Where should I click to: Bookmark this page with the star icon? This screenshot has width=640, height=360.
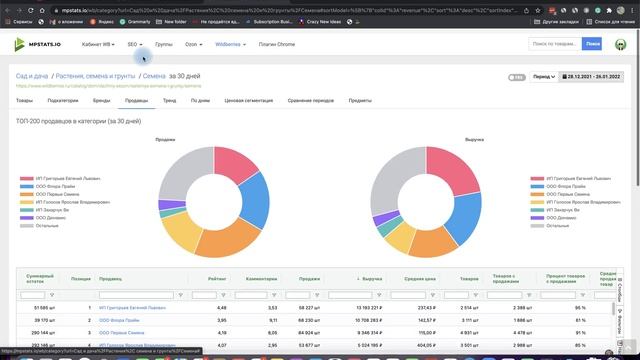(x=538, y=10)
